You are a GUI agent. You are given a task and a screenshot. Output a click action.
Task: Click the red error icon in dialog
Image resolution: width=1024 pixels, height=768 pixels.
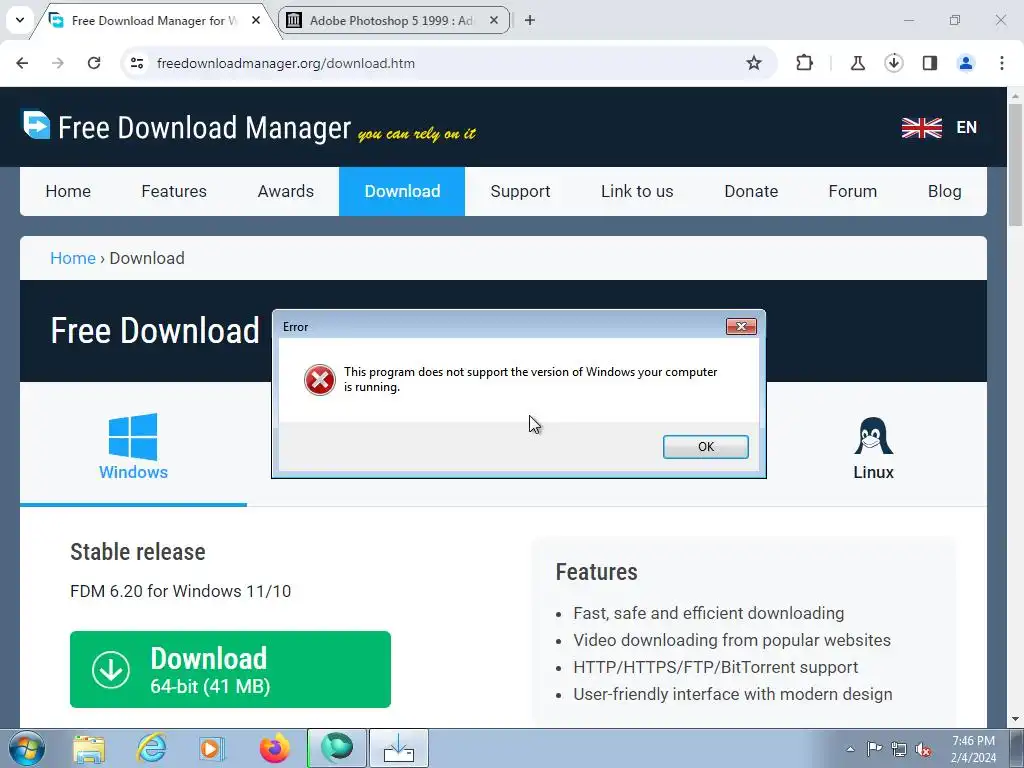pos(320,379)
